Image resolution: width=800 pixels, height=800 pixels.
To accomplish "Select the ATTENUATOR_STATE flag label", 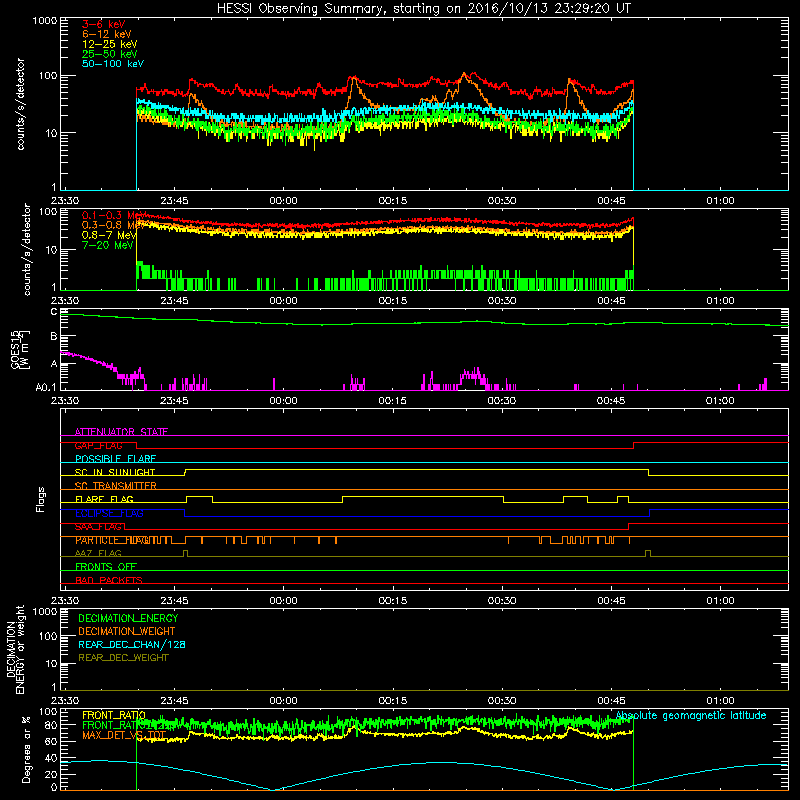I will click(121, 432).
